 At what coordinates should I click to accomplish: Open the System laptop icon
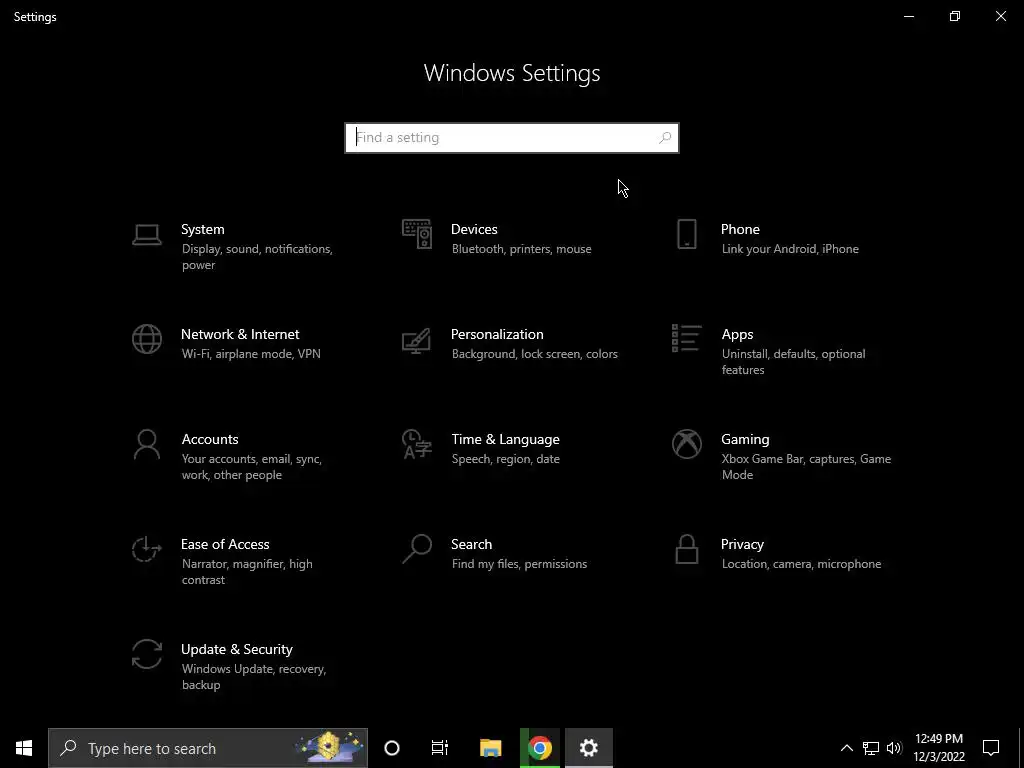147,234
